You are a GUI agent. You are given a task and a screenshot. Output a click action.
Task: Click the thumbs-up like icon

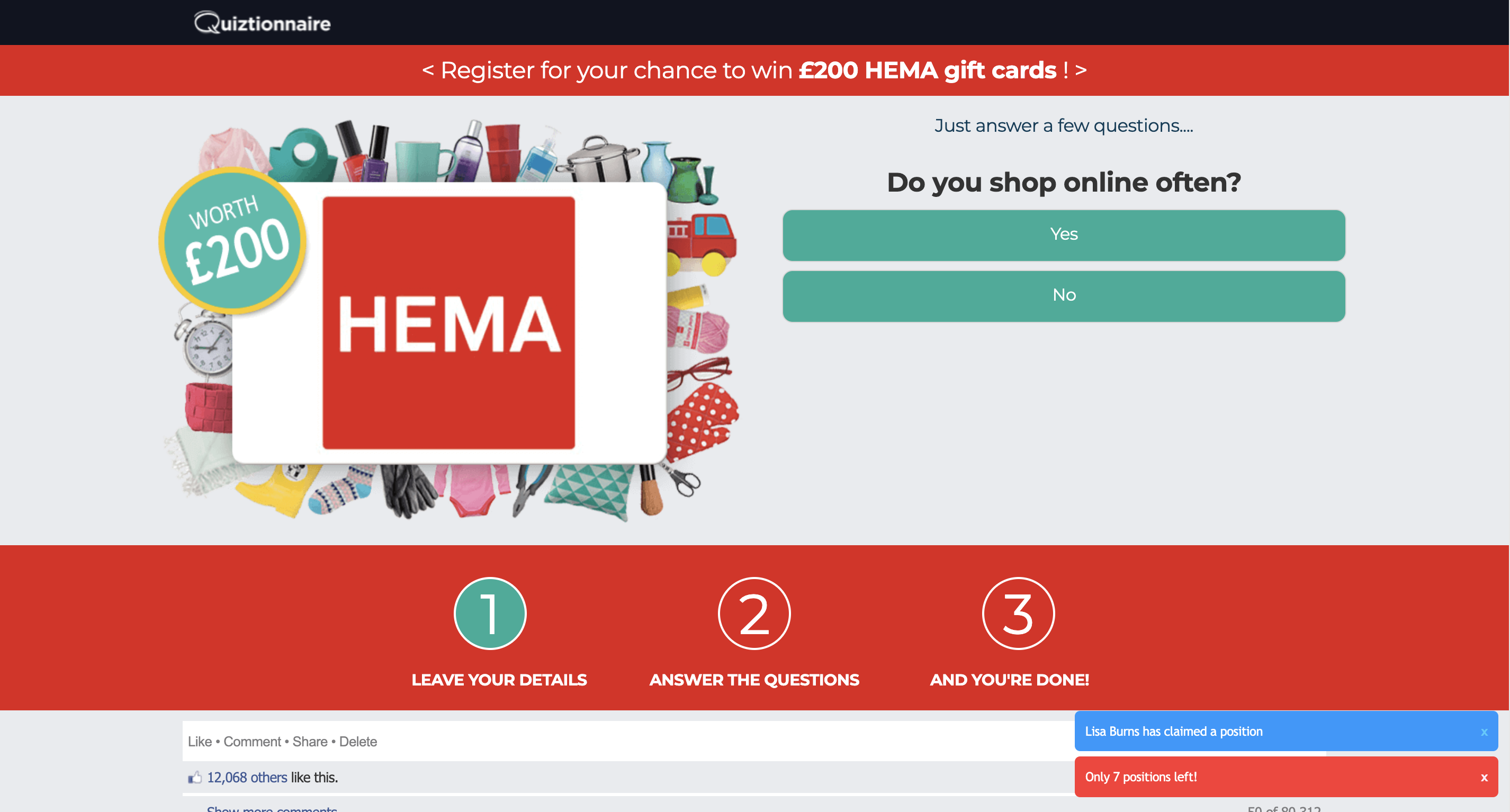pos(195,778)
